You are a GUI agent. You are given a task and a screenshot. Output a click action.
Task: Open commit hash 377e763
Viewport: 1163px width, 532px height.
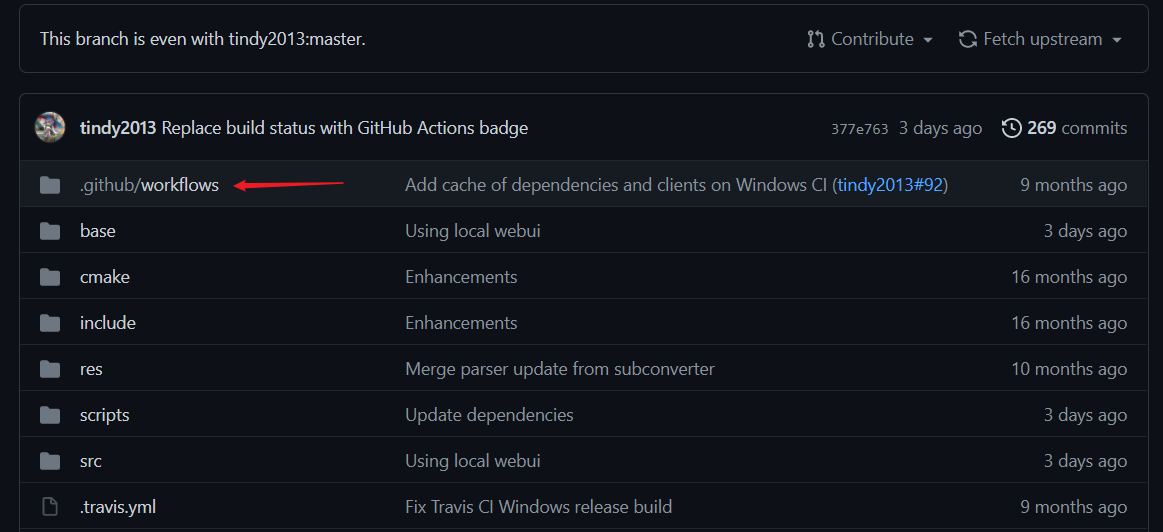[859, 129]
